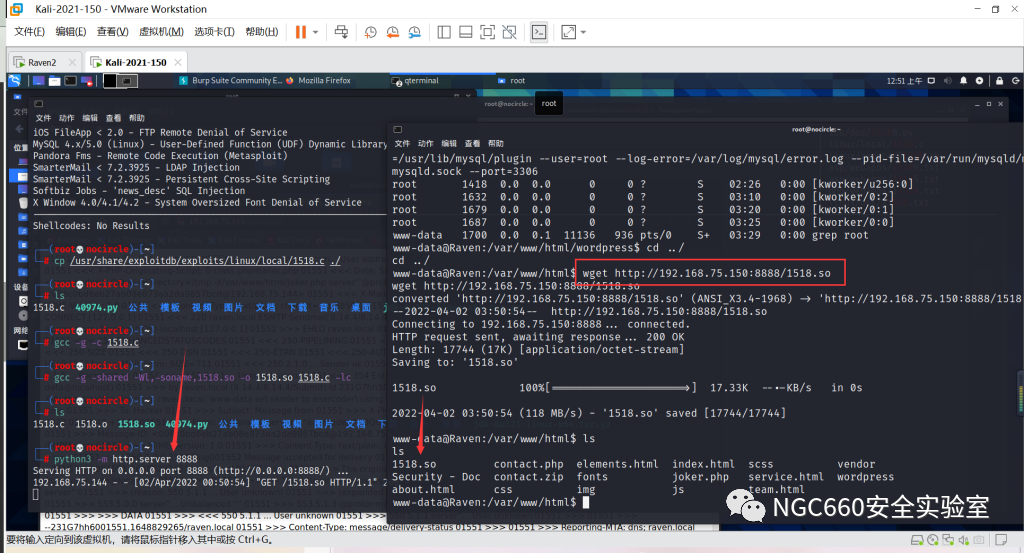Viewport: 1024px width, 553px height.
Task: Open the Kali applications menu dragon icon
Action: (x=14, y=80)
